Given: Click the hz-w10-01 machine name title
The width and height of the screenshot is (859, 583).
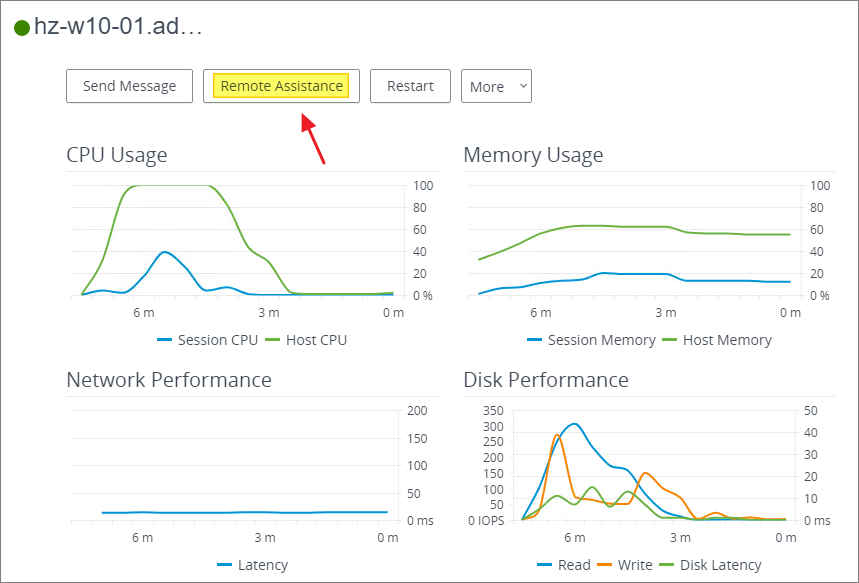Looking at the screenshot, I should tap(118, 27).
